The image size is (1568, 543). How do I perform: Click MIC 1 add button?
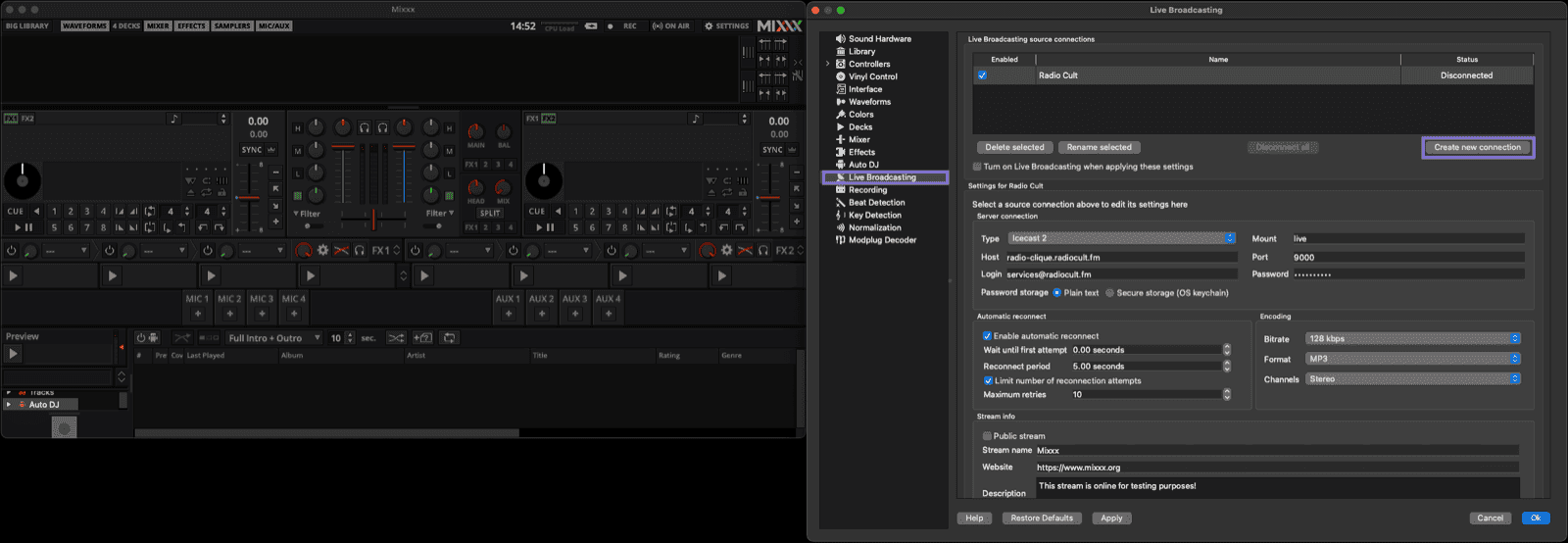(x=198, y=314)
